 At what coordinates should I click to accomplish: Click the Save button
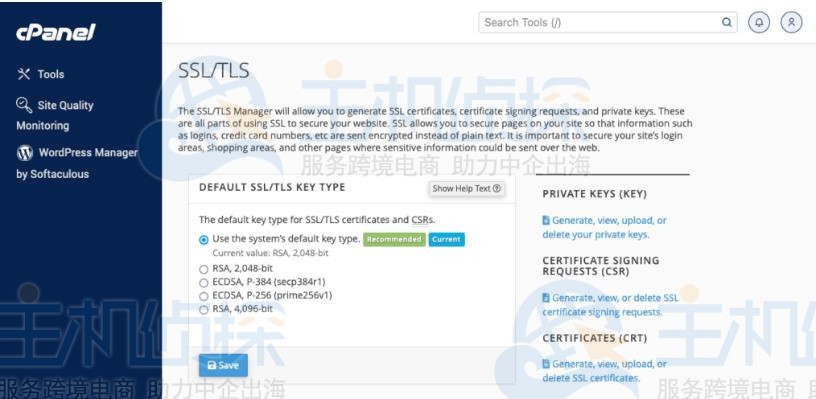tap(223, 365)
